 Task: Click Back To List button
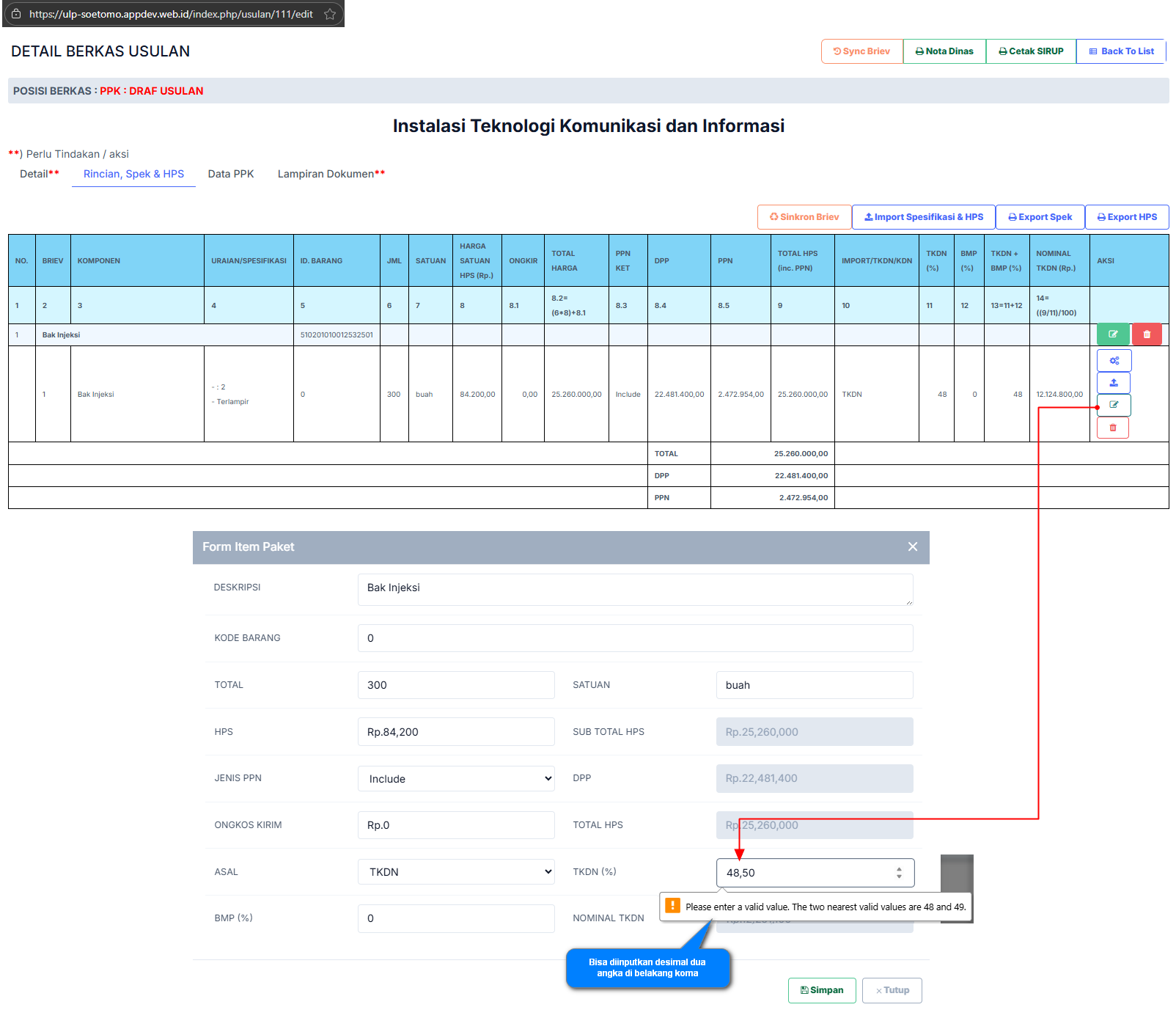pos(1120,51)
